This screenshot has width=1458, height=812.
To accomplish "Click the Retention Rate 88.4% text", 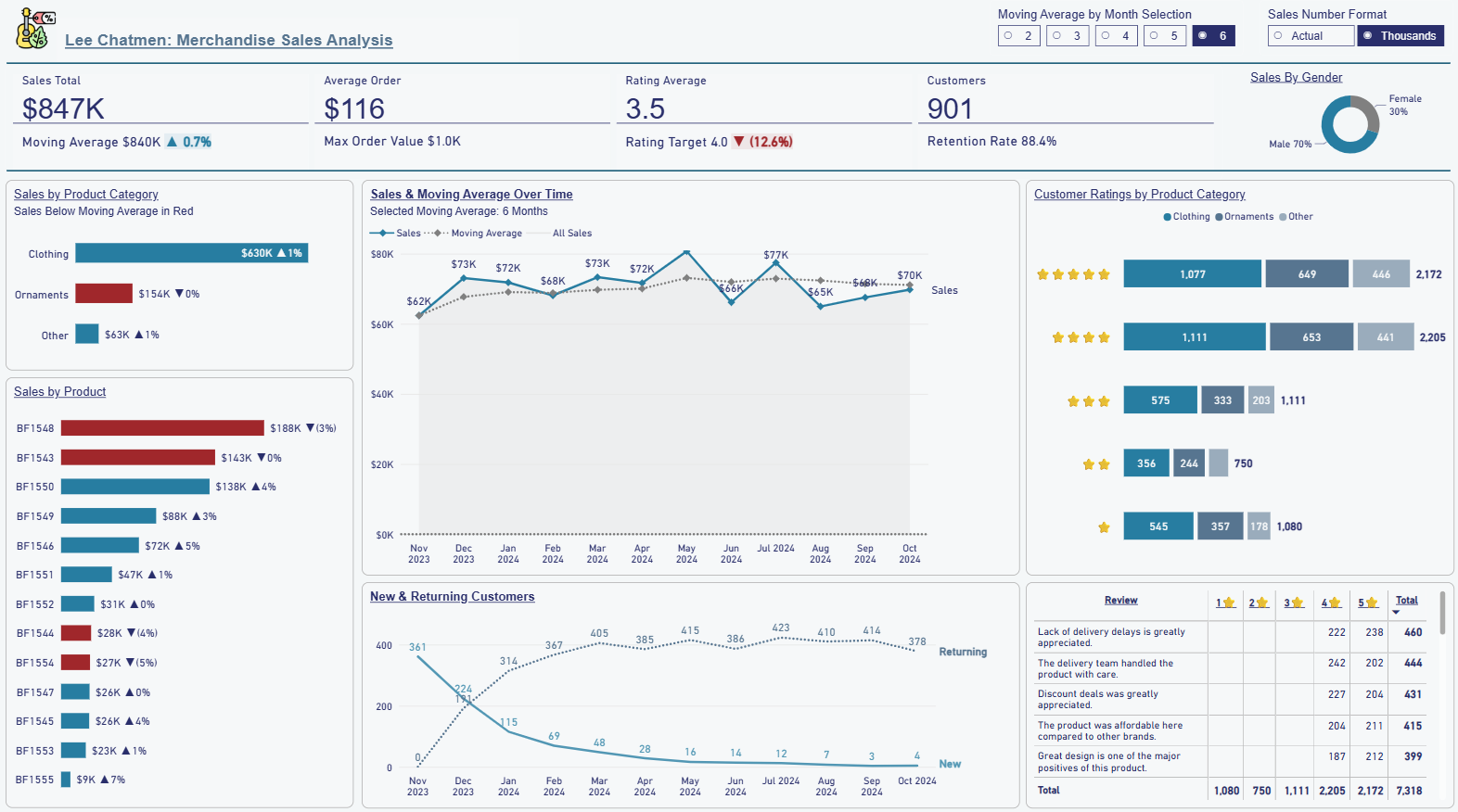I will 991,142.
